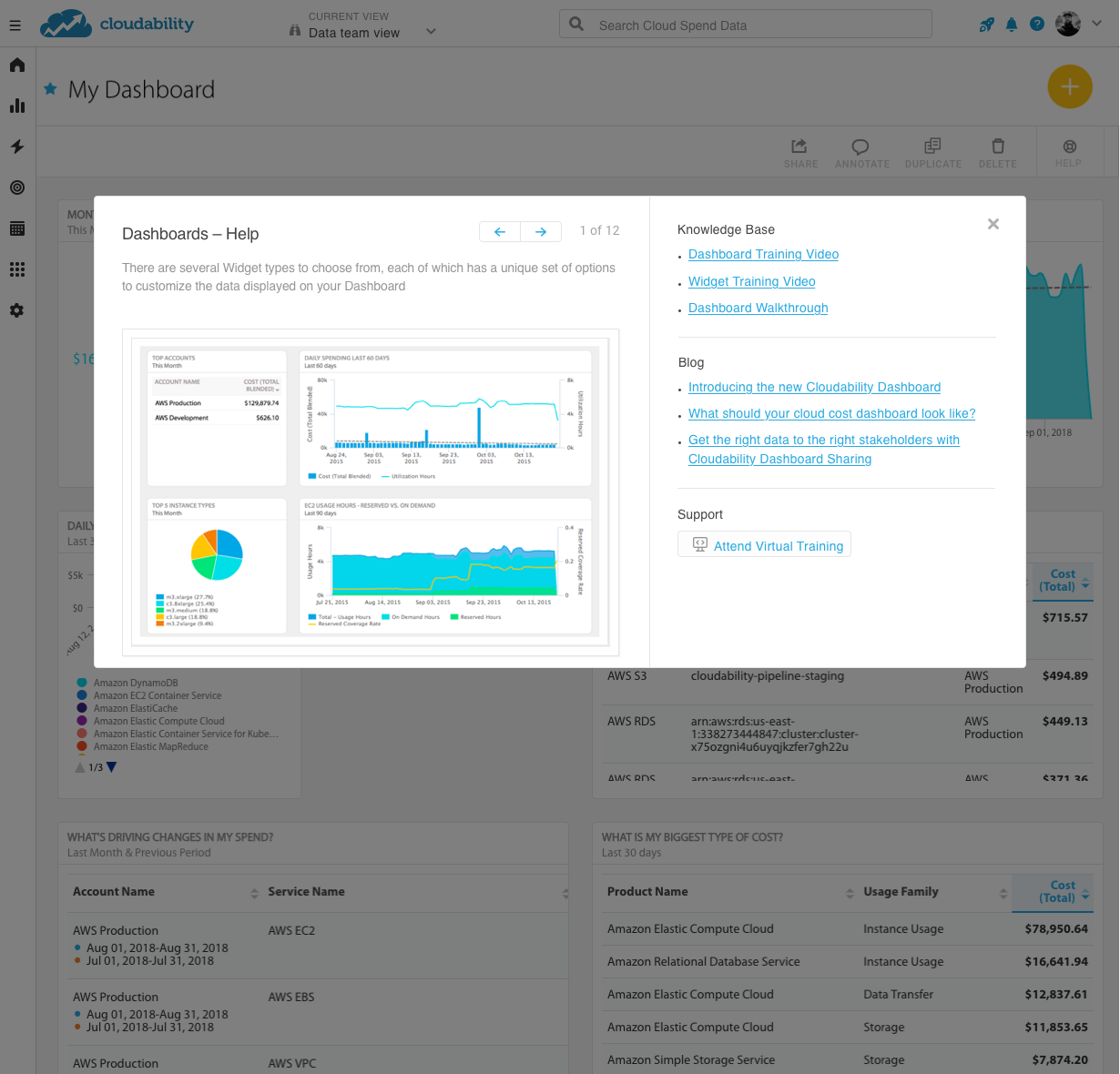Open the user avatar menu
The width and height of the screenshot is (1120, 1074).
pyautogui.click(x=1068, y=24)
